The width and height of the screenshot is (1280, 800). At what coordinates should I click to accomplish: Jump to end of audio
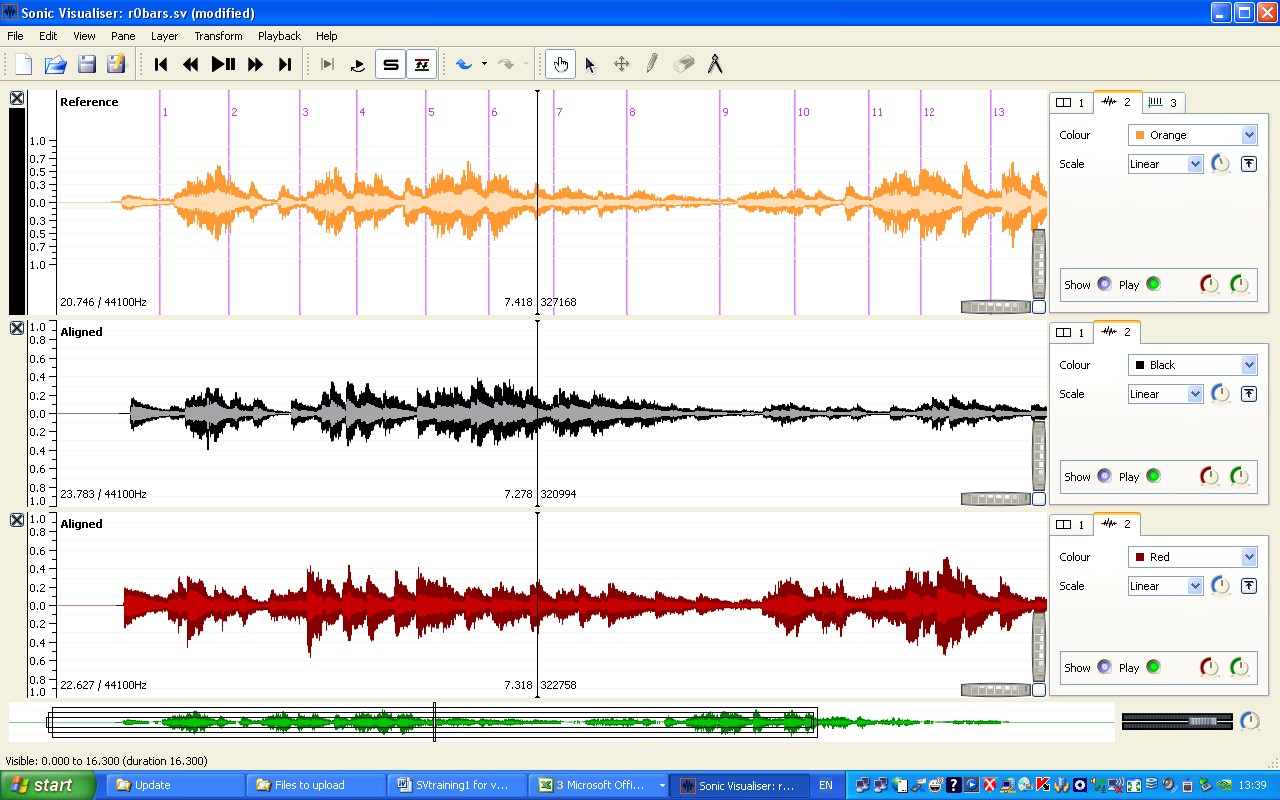(x=285, y=64)
